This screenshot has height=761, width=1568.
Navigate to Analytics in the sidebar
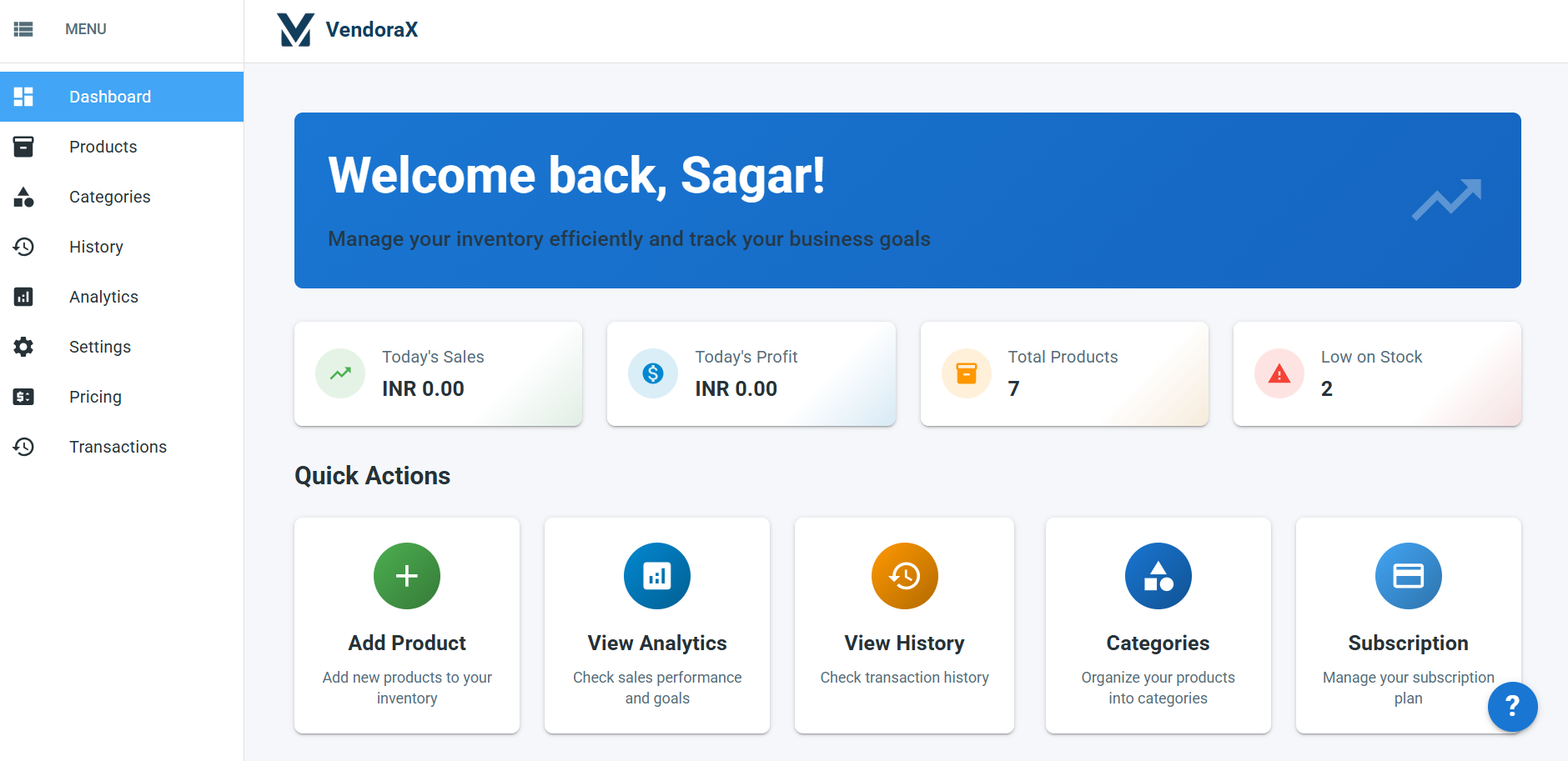click(x=103, y=297)
